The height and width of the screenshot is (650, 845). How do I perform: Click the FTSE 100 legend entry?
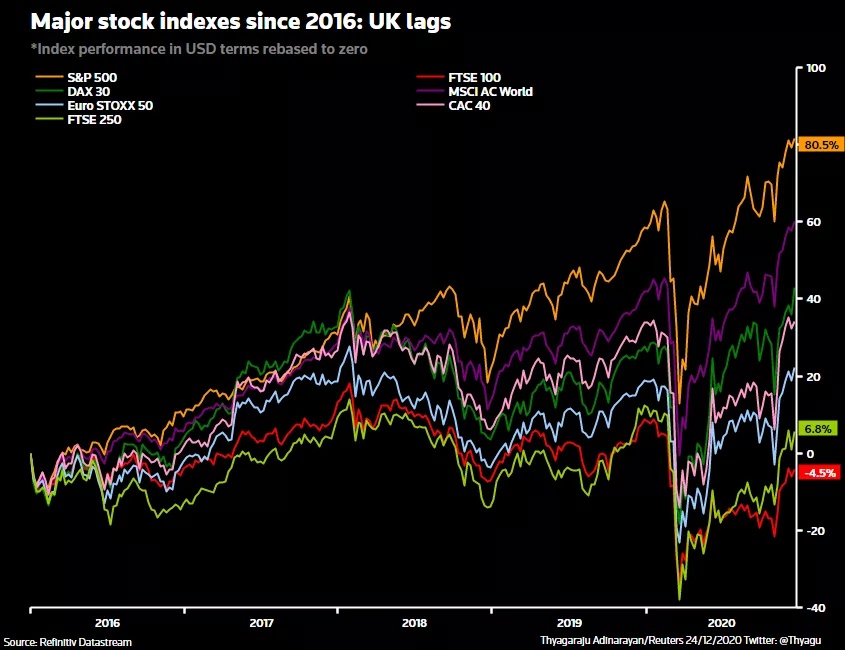[459, 77]
